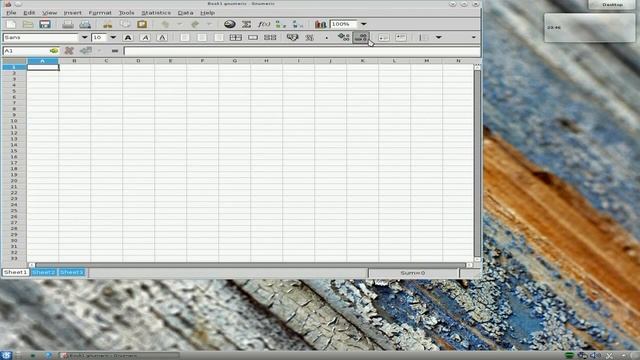This screenshot has width=640, height=360.
Task: Open the View menu
Action: tap(49, 13)
